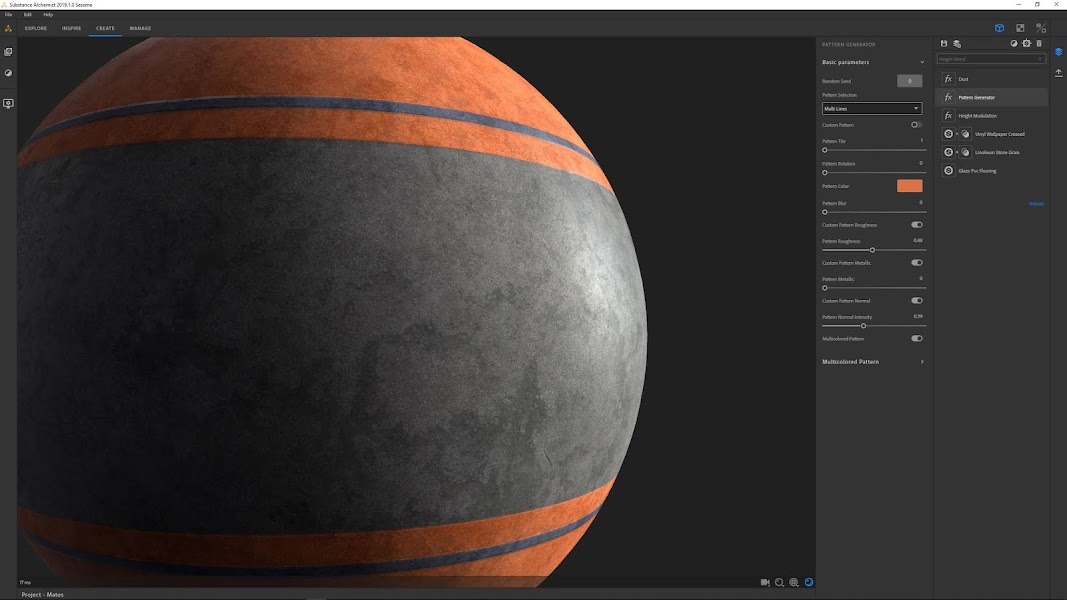This screenshot has width=1067, height=600.
Task: Switch to the MANAGE tab
Action: click(x=140, y=29)
